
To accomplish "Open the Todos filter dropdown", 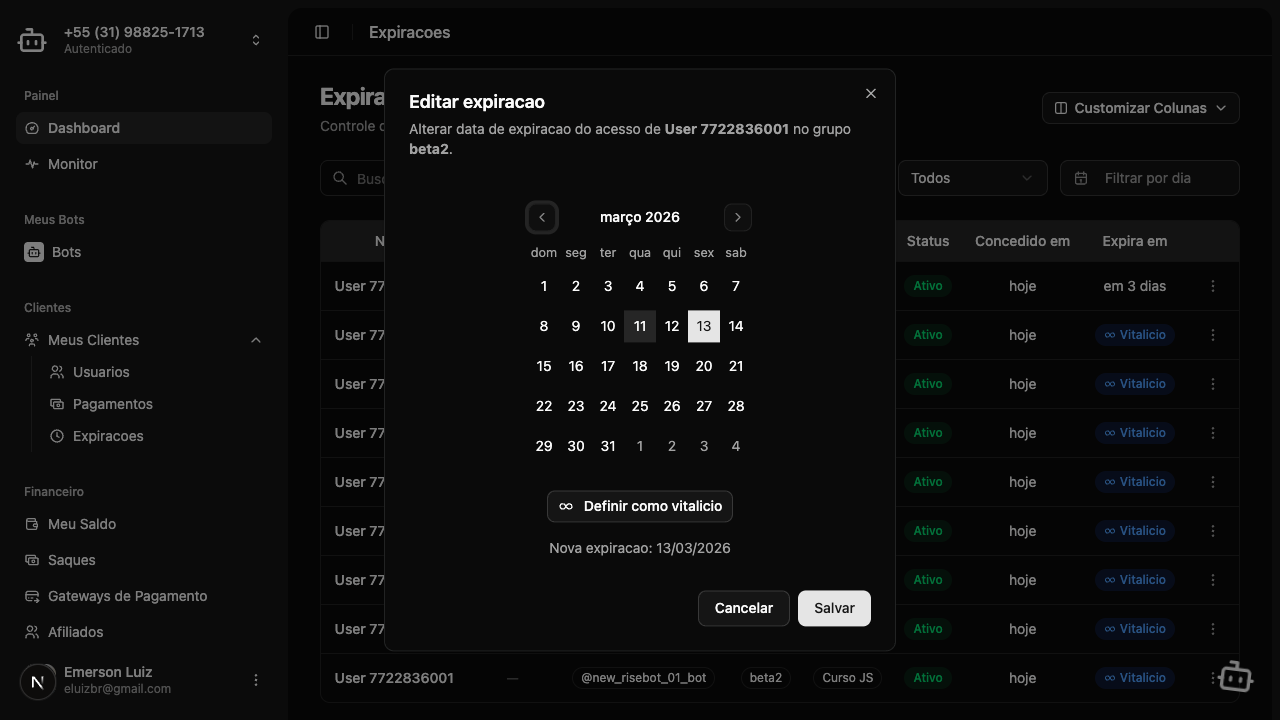I will tap(972, 178).
